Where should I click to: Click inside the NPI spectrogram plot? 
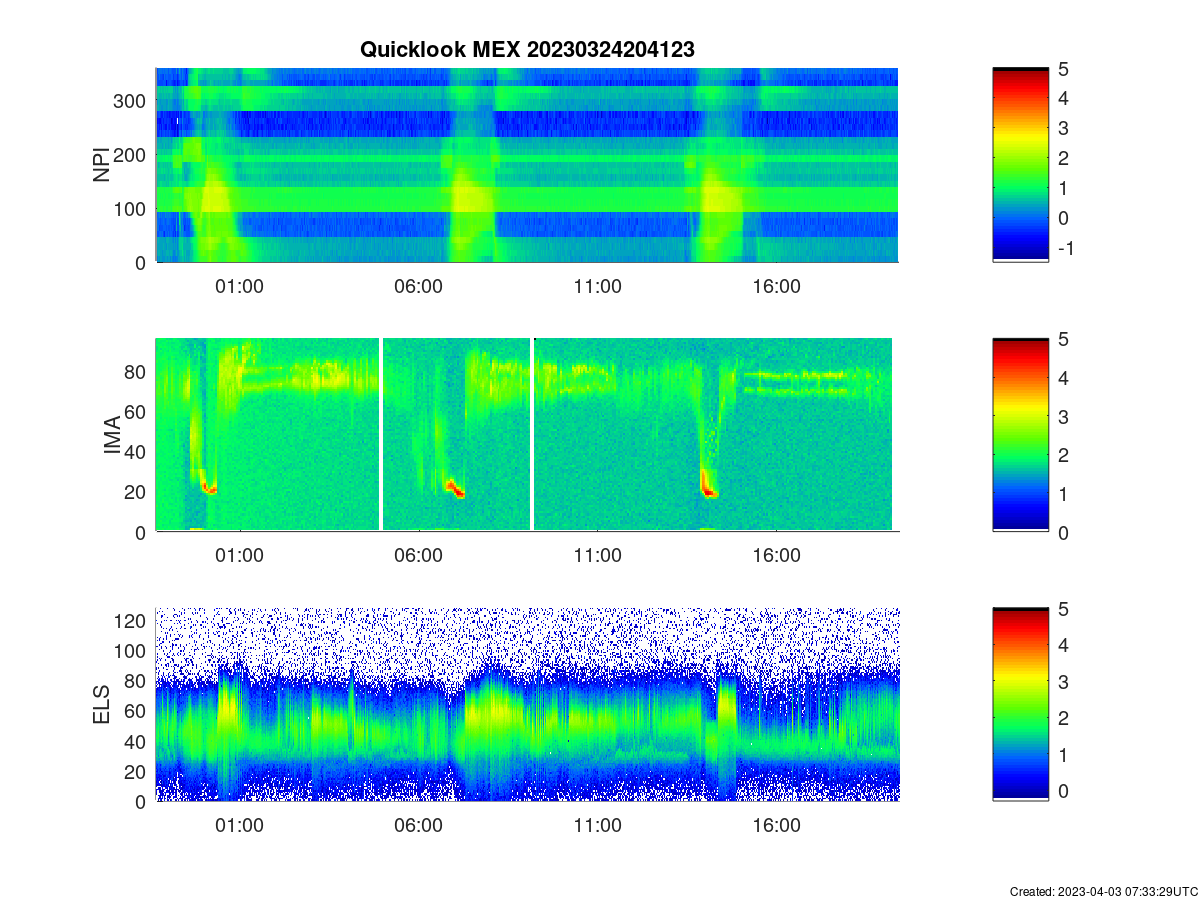(x=527, y=165)
